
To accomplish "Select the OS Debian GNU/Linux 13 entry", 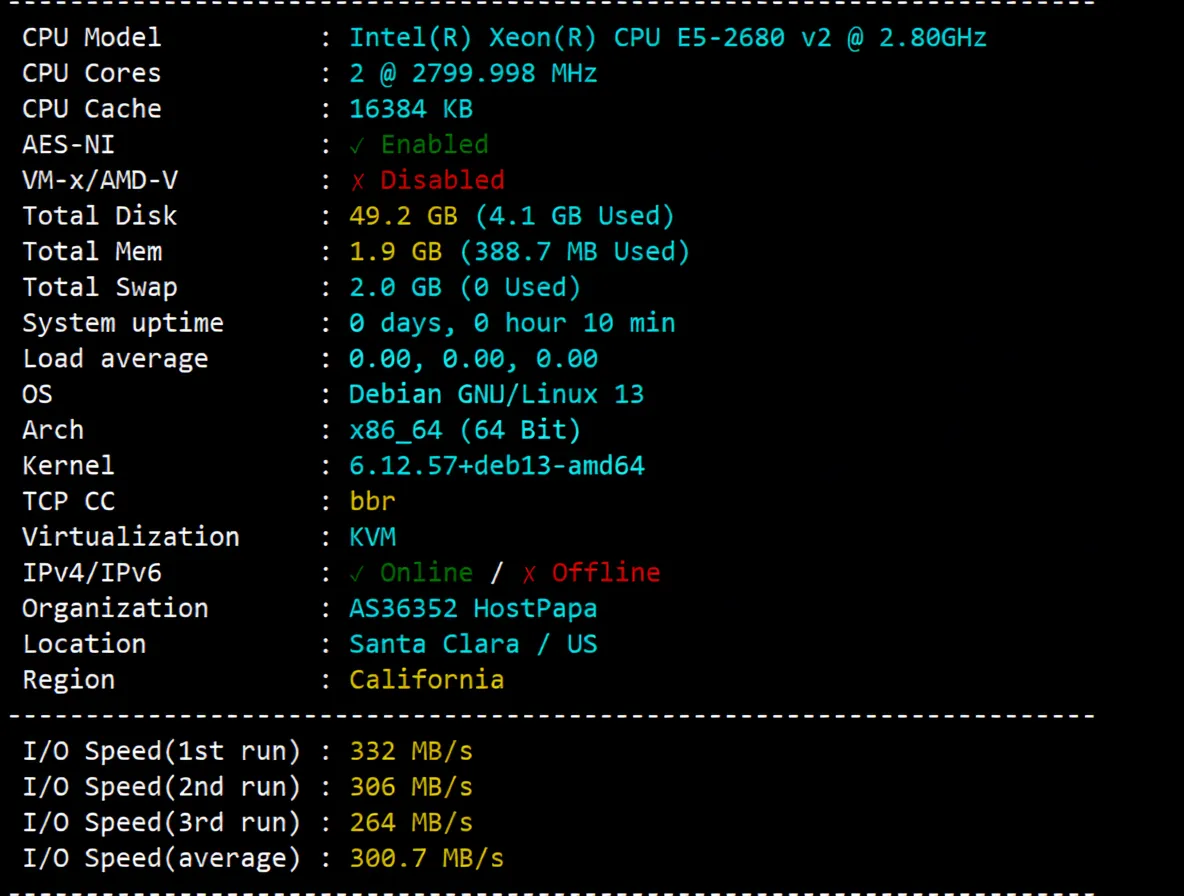I will (x=497, y=393).
